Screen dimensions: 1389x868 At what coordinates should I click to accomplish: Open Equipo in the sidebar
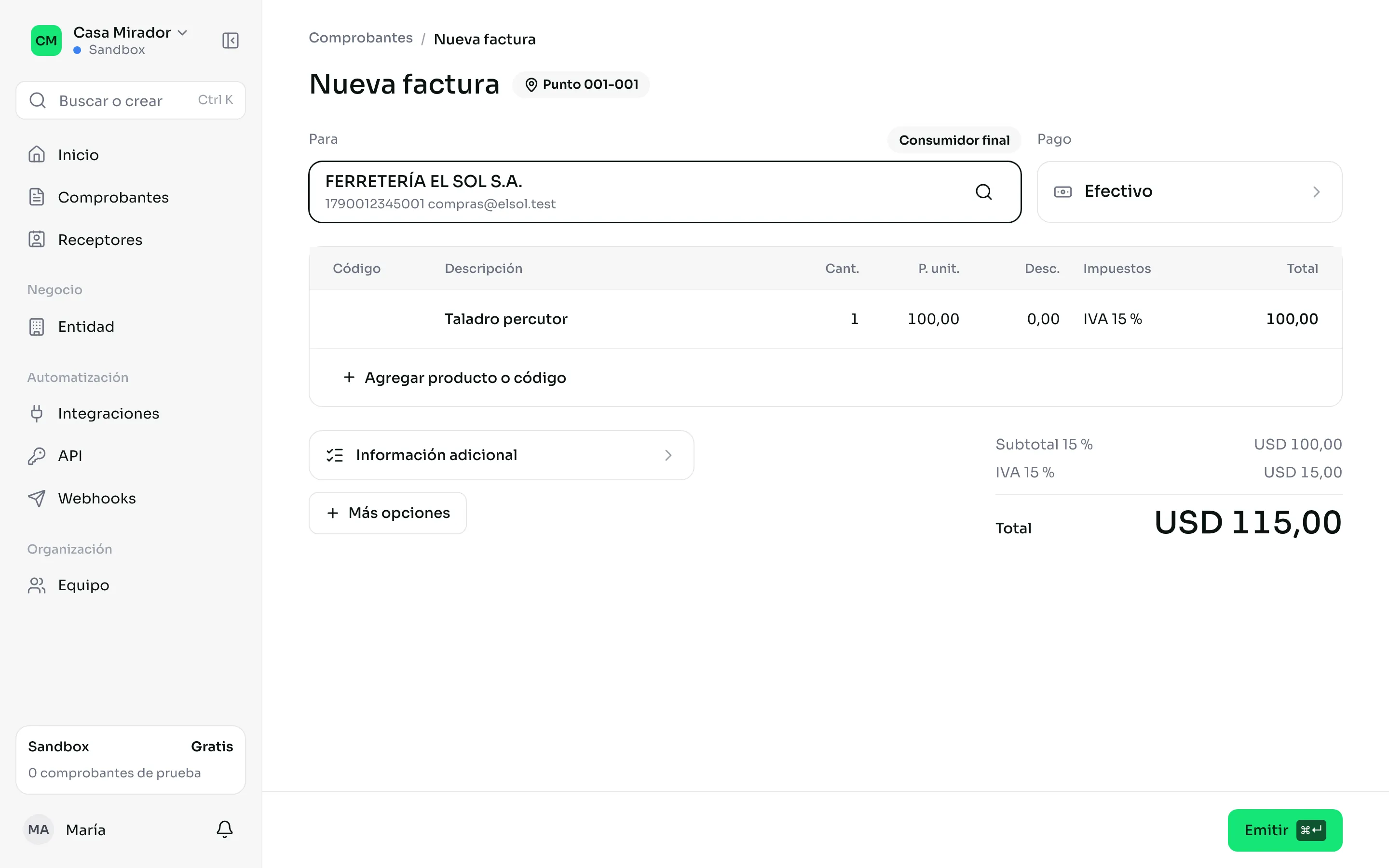130,585
